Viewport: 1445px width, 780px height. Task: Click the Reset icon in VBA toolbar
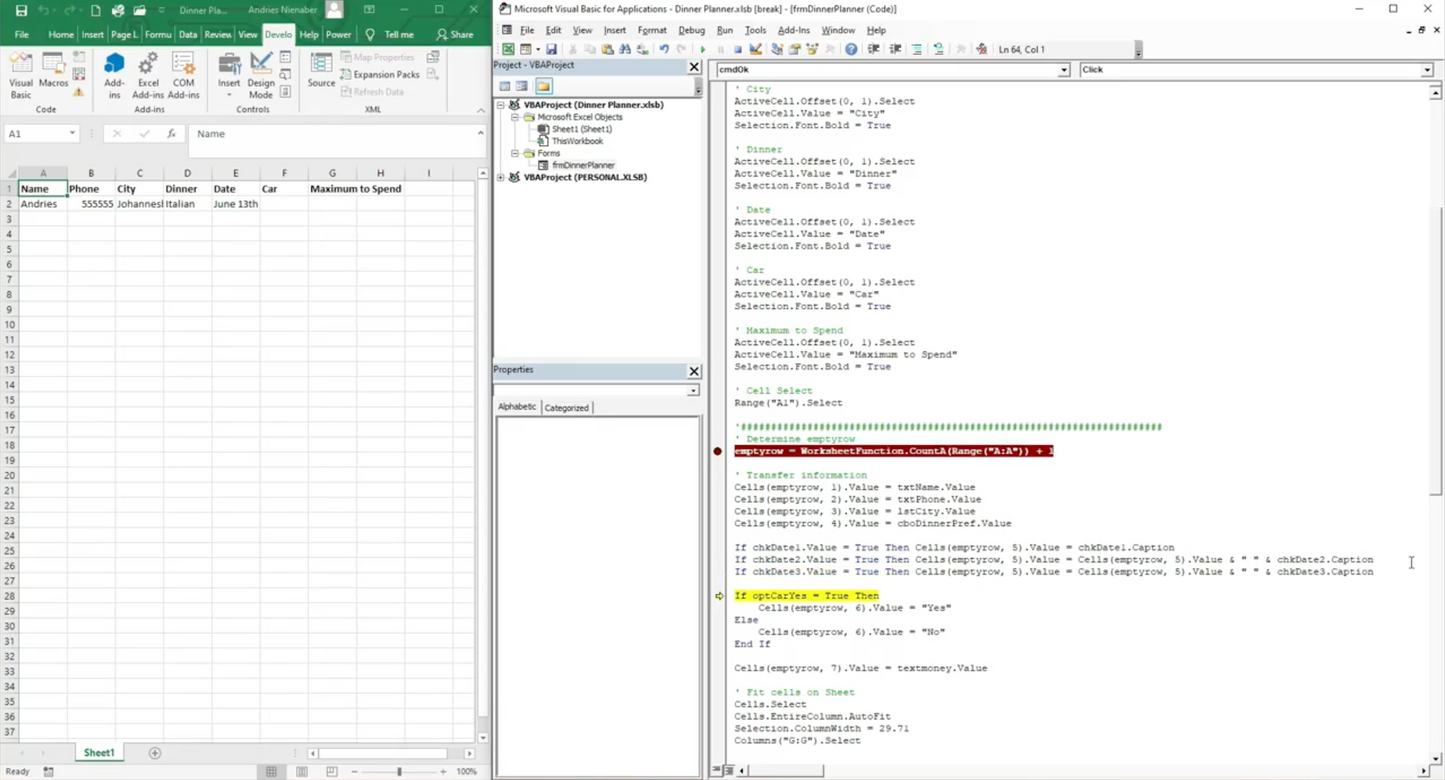pos(737,49)
